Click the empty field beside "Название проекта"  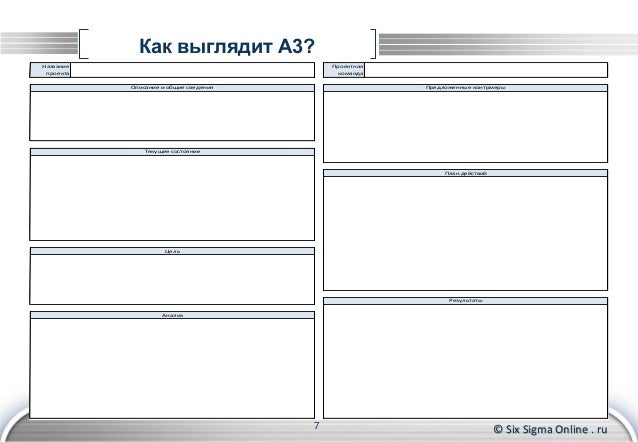tap(192, 70)
